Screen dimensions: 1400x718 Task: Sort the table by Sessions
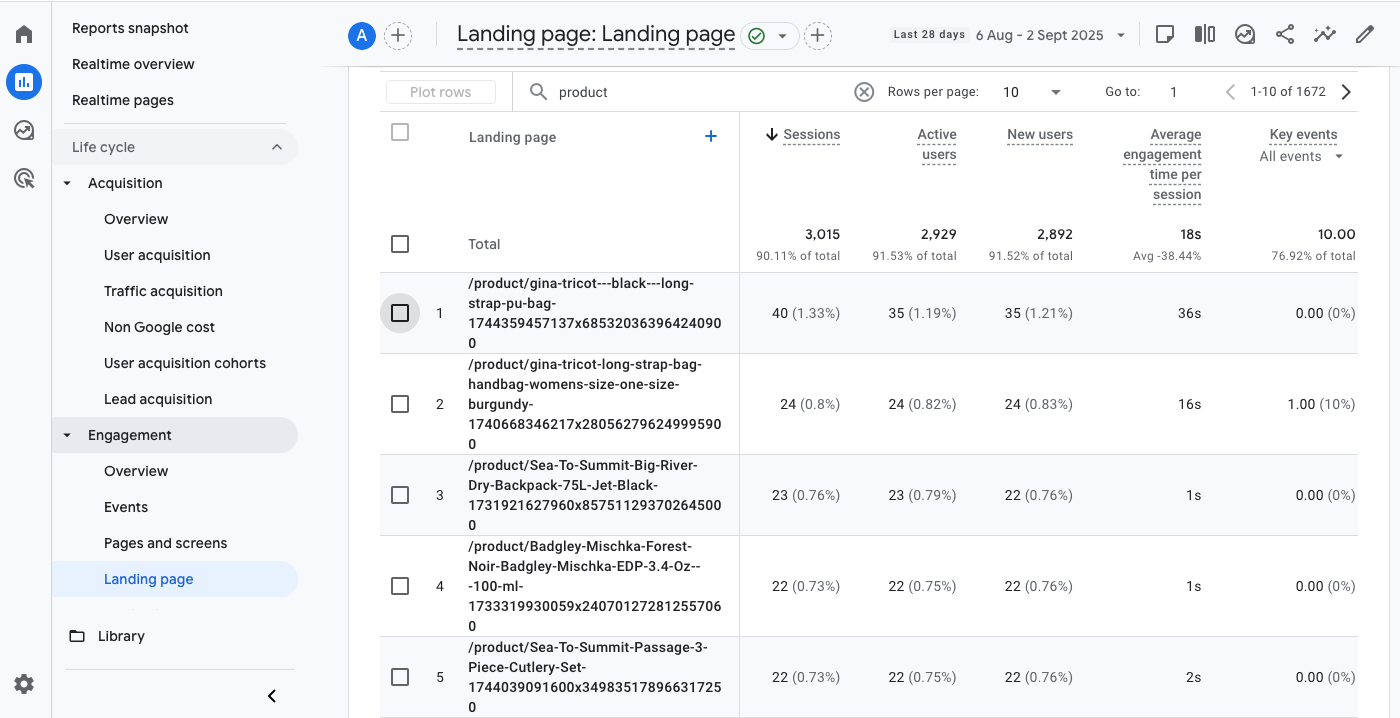pos(812,134)
